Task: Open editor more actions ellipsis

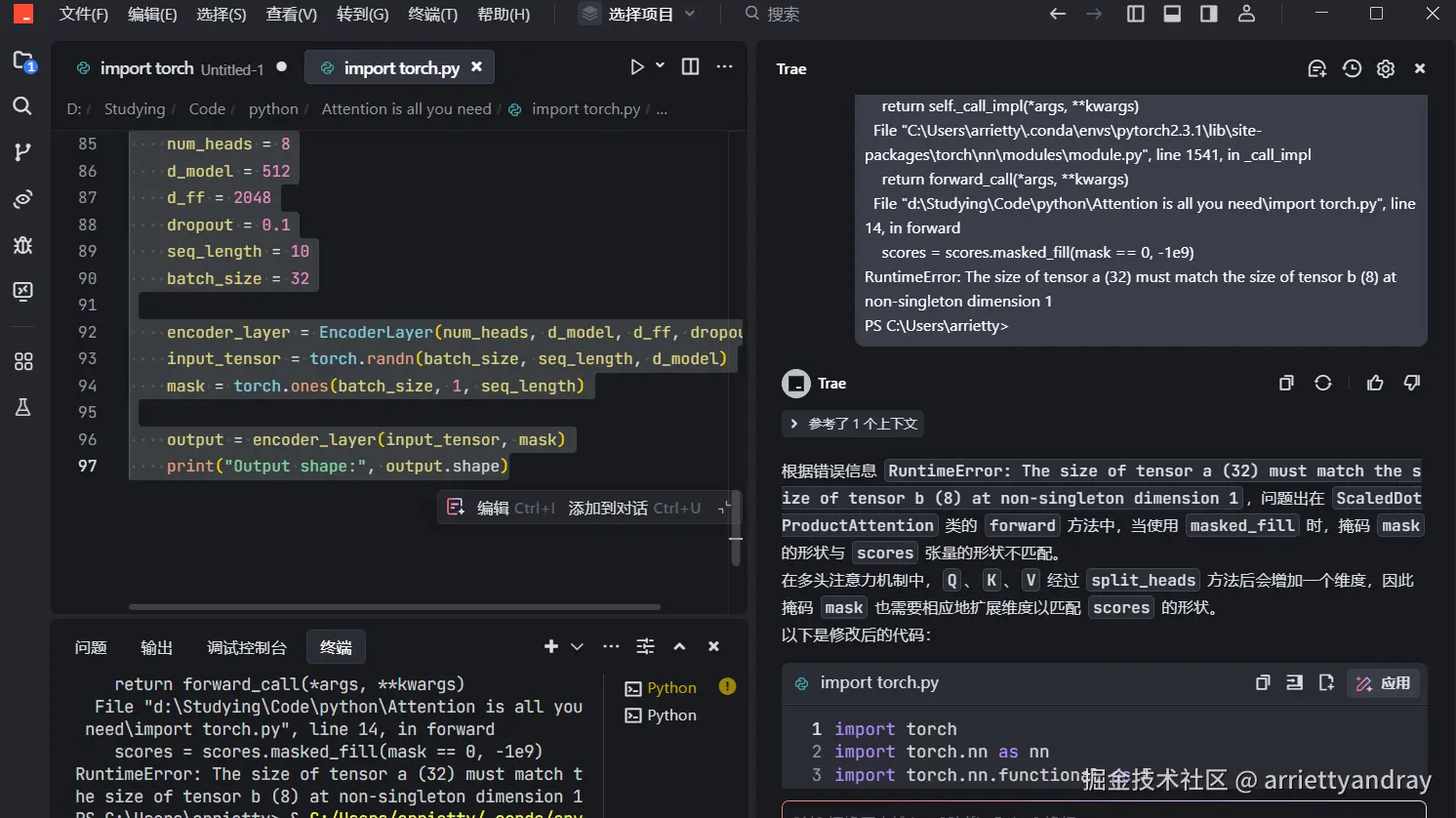Action: [x=724, y=66]
